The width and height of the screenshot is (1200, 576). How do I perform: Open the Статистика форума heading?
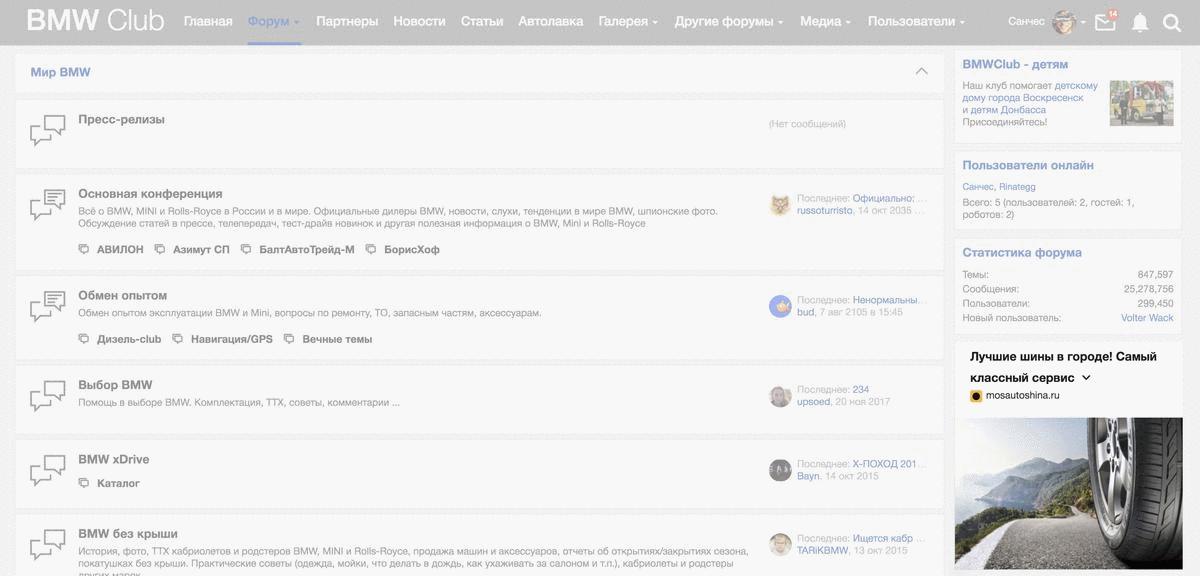click(x=1022, y=253)
